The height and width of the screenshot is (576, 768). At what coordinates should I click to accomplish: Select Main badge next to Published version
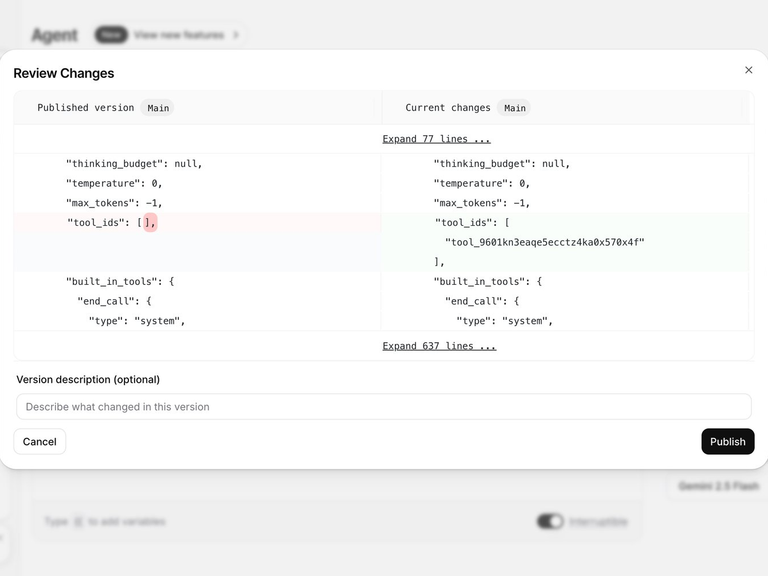click(x=158, y=108)
